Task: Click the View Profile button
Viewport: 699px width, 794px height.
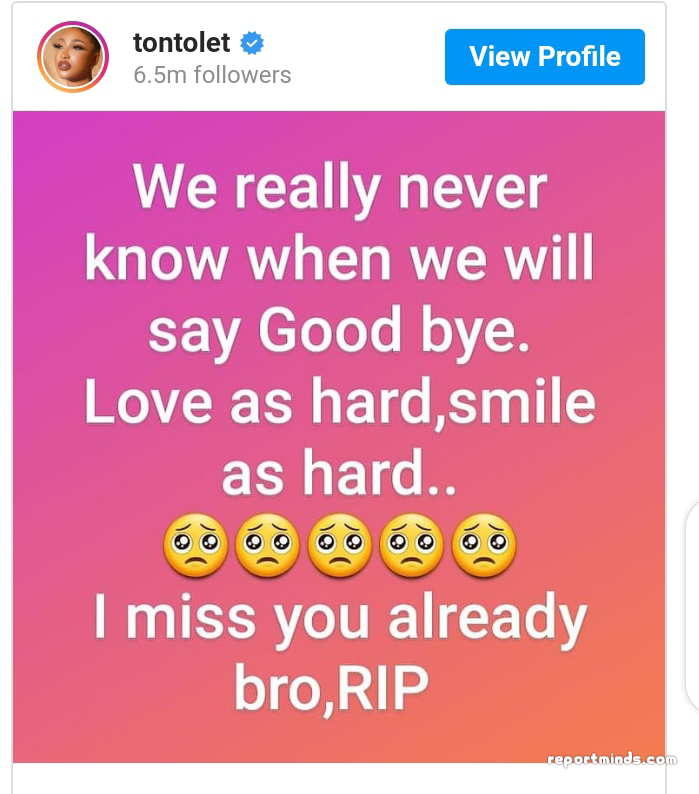Action: [x=545, y=57]
